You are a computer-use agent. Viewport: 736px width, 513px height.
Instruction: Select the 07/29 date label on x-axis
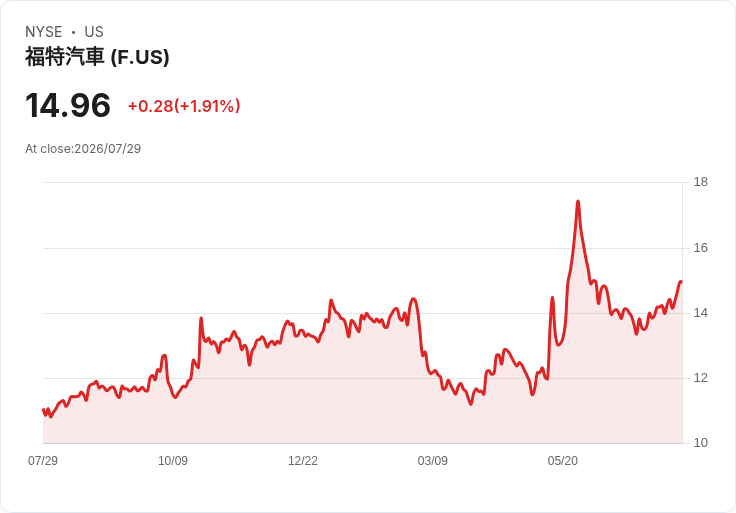tap(43, 460)
